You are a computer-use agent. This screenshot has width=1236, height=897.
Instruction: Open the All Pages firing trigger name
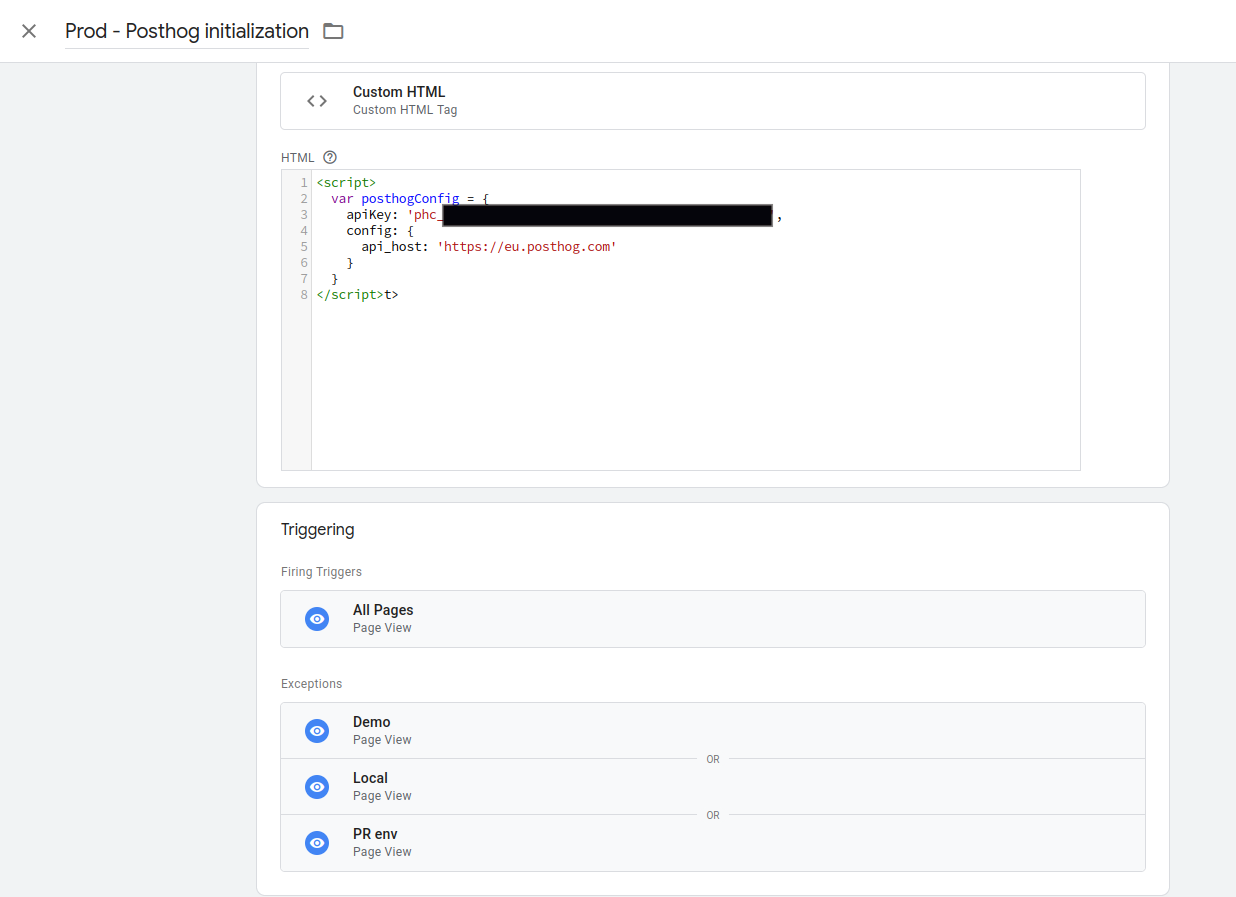(383, 610)
